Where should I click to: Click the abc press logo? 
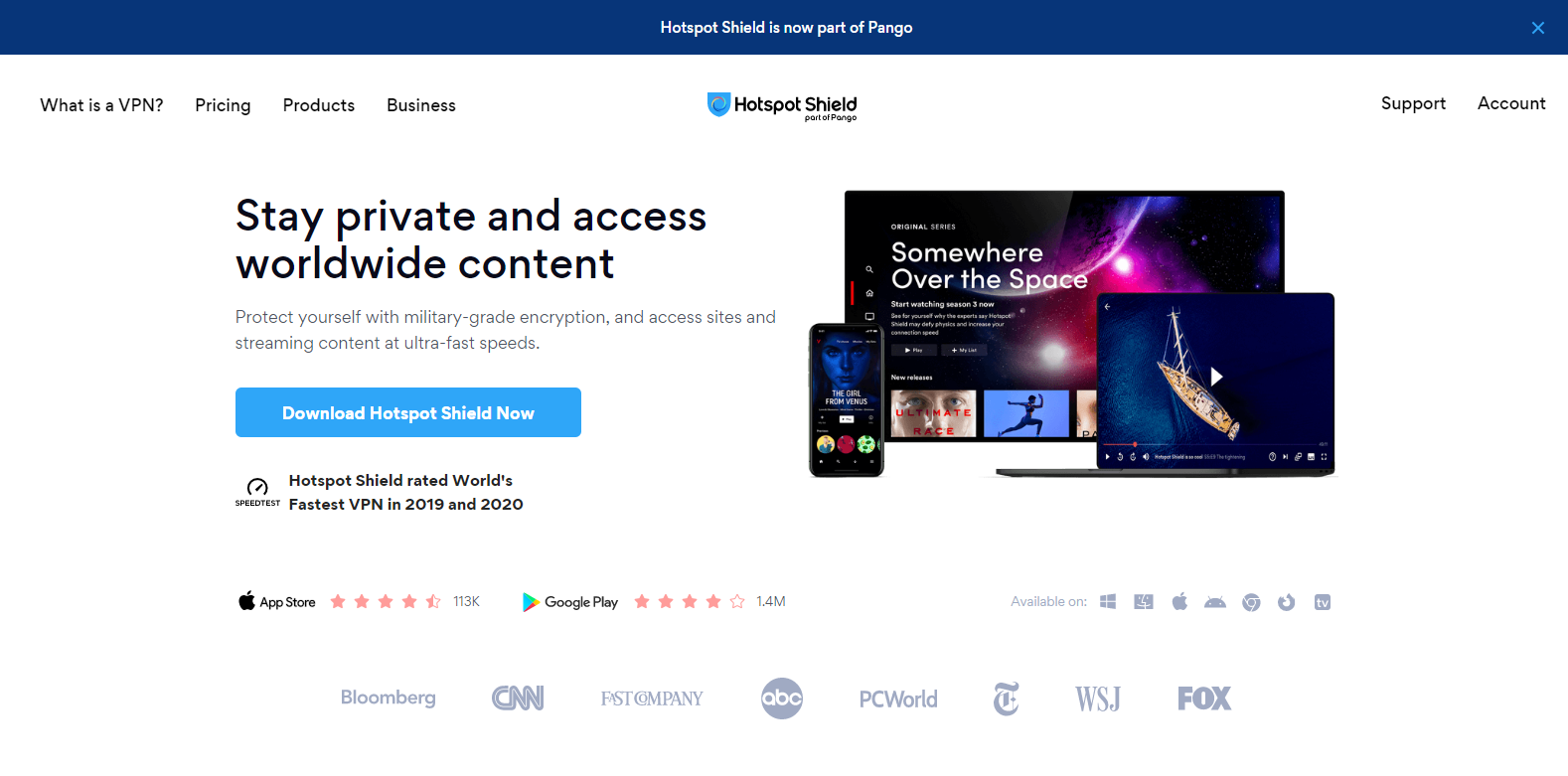pos(782,698)
